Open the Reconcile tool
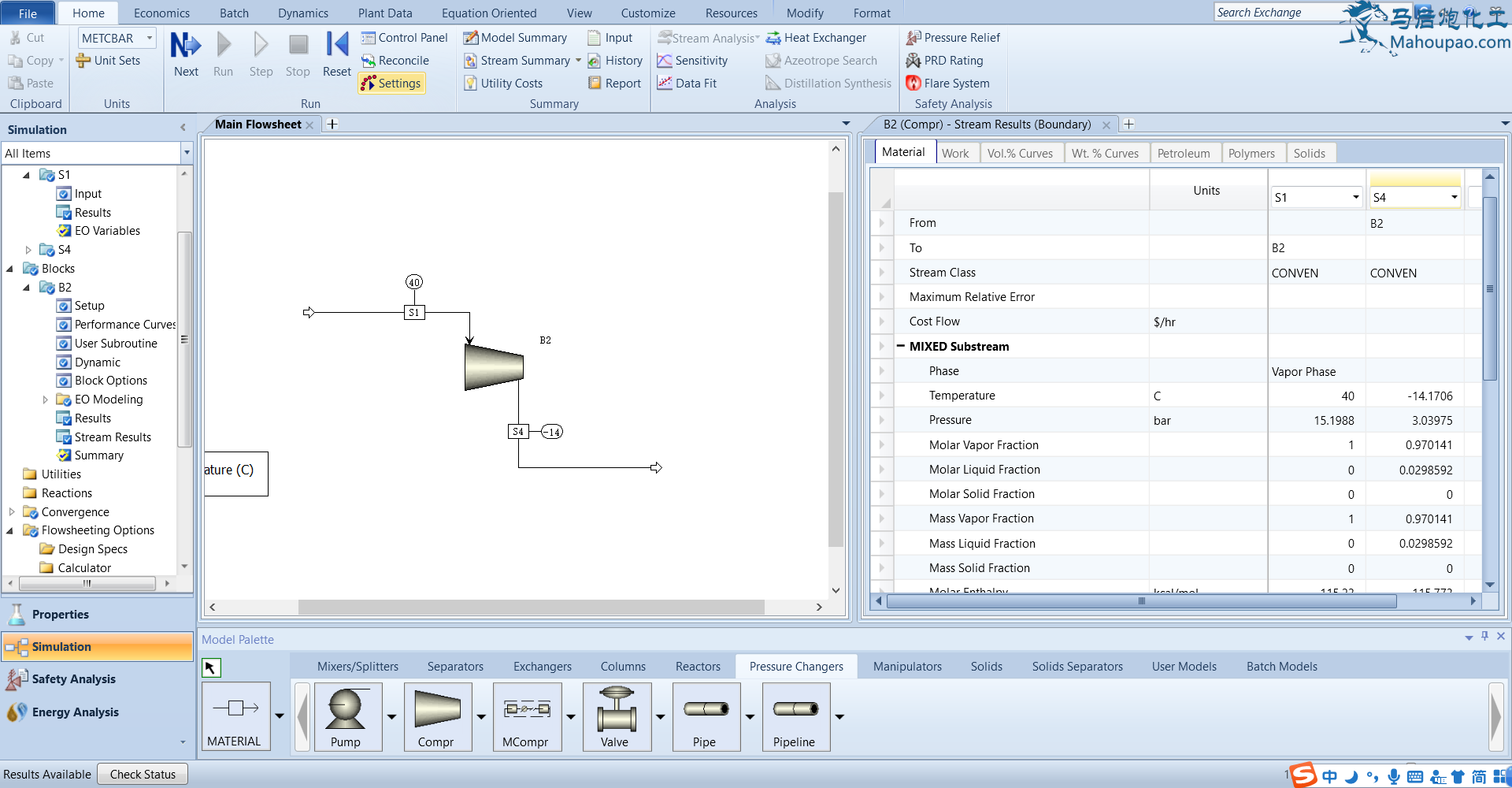 click(395, 61)
